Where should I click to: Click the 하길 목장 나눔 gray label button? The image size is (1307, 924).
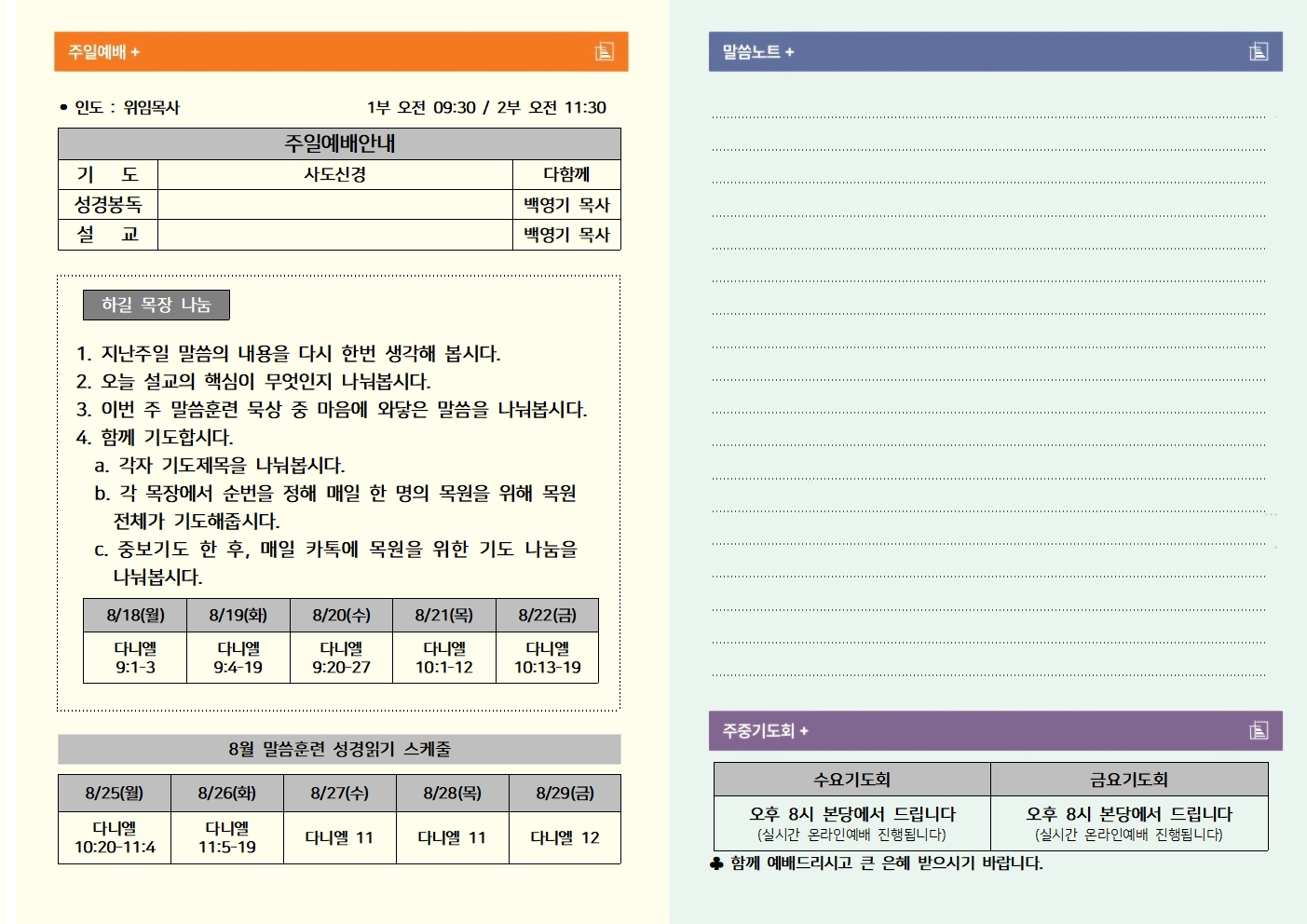point(157,306)
